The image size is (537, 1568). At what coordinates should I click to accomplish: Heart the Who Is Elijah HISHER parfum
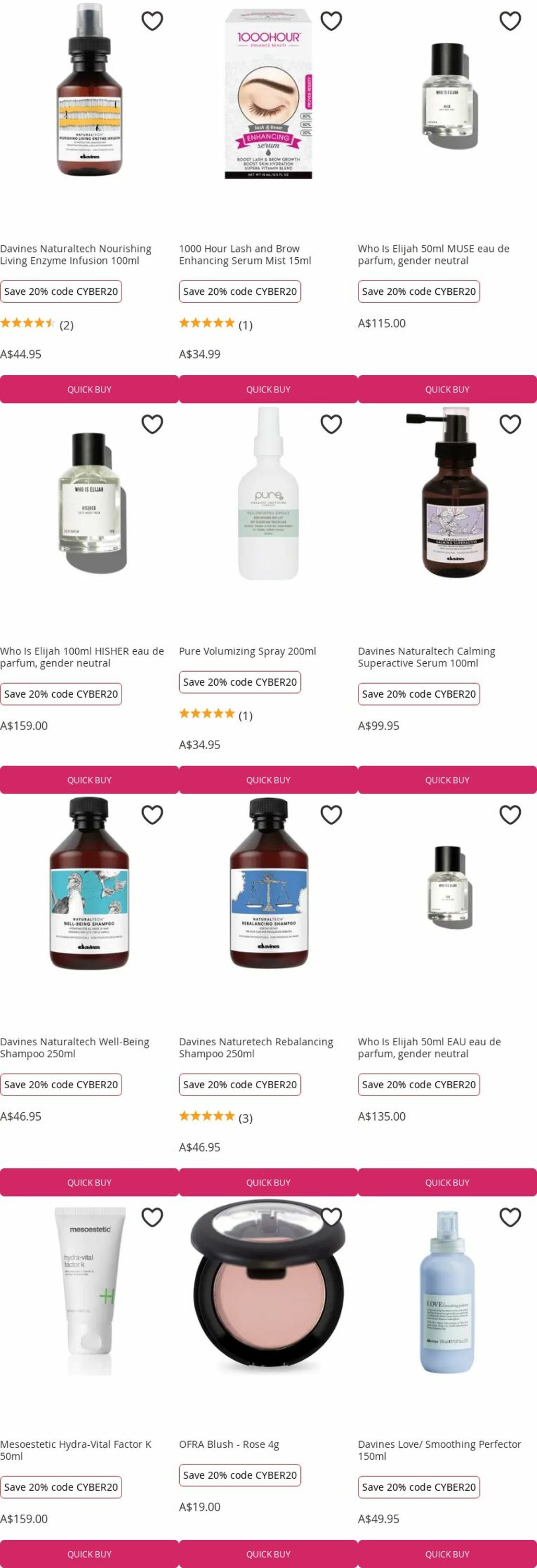(152, 424)
